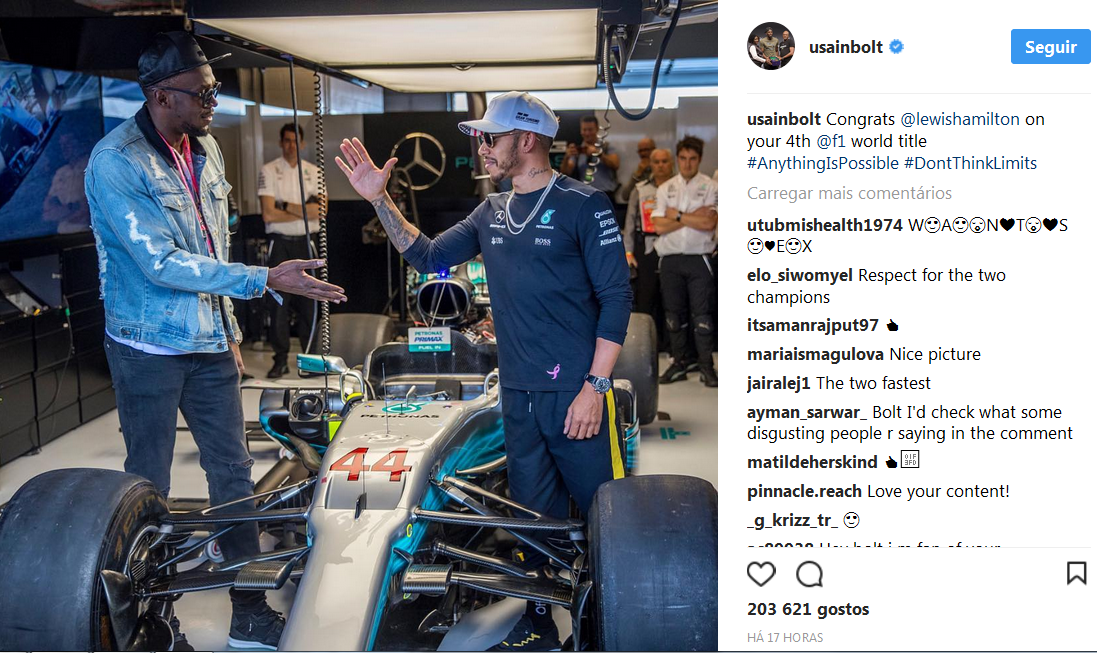Open the @lewishamilton mention link

960,120
